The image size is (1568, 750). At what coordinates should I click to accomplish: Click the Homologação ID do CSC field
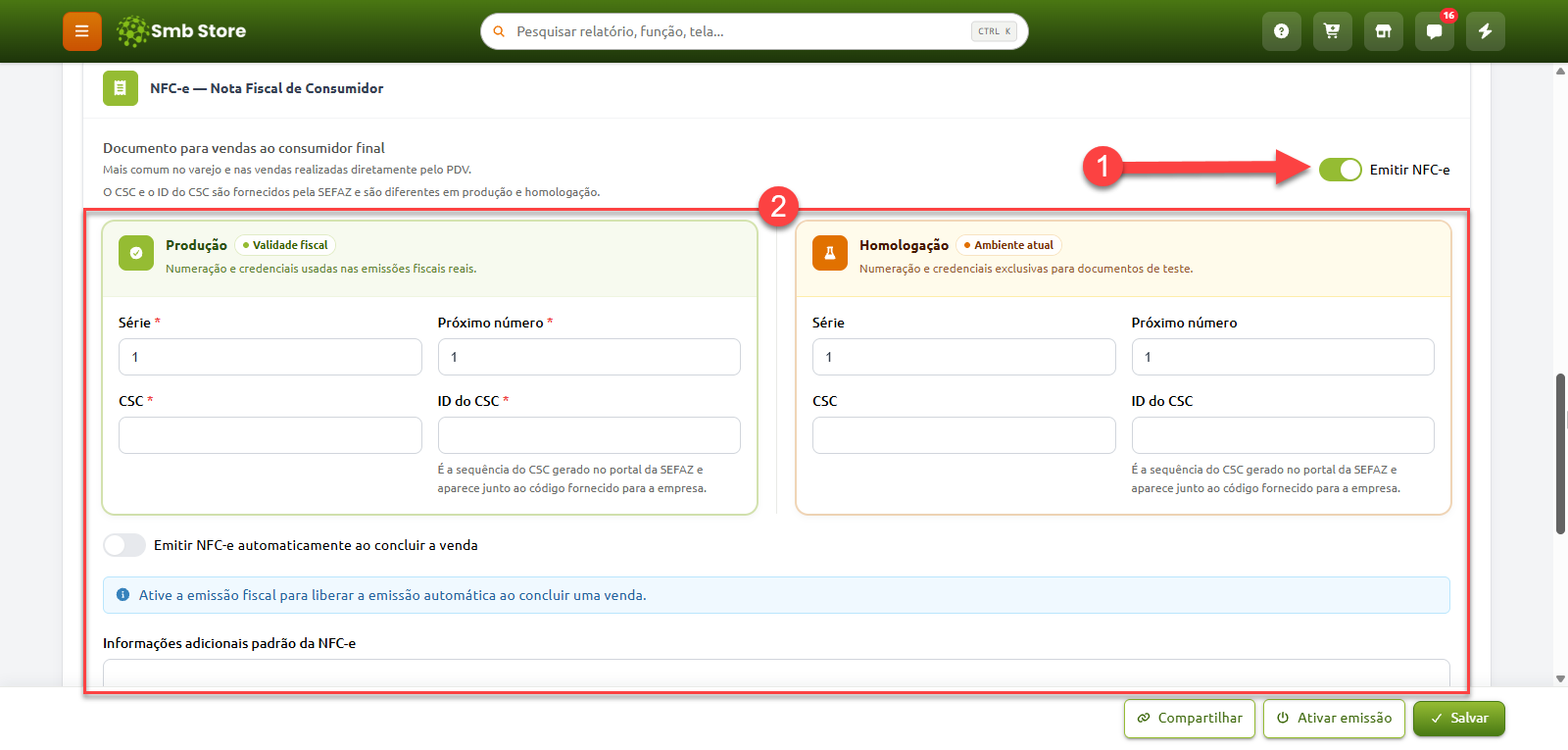[x=1283, y=435]
